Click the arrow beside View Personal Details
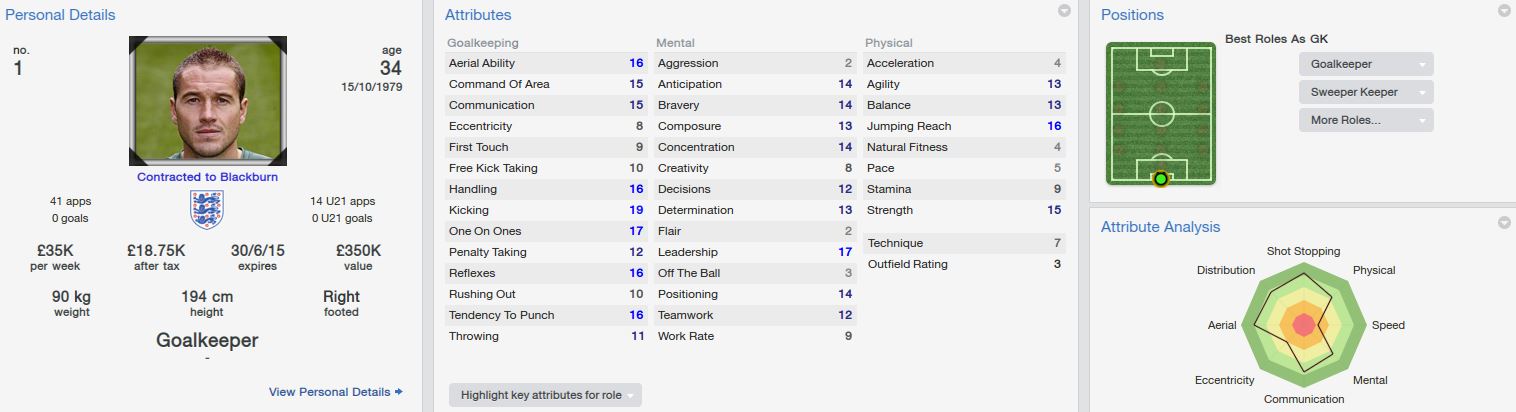The image size is (1516, 412). point(399,392)
